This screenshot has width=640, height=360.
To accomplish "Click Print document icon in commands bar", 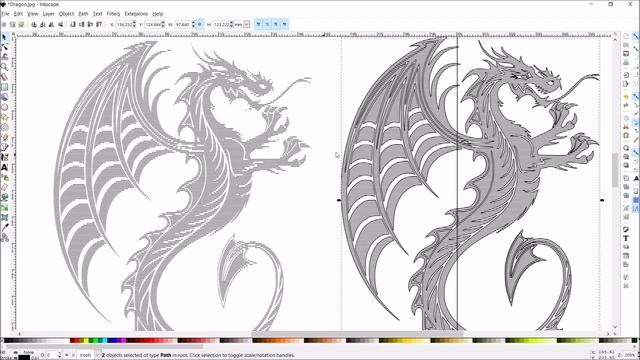I will point(626,62).
